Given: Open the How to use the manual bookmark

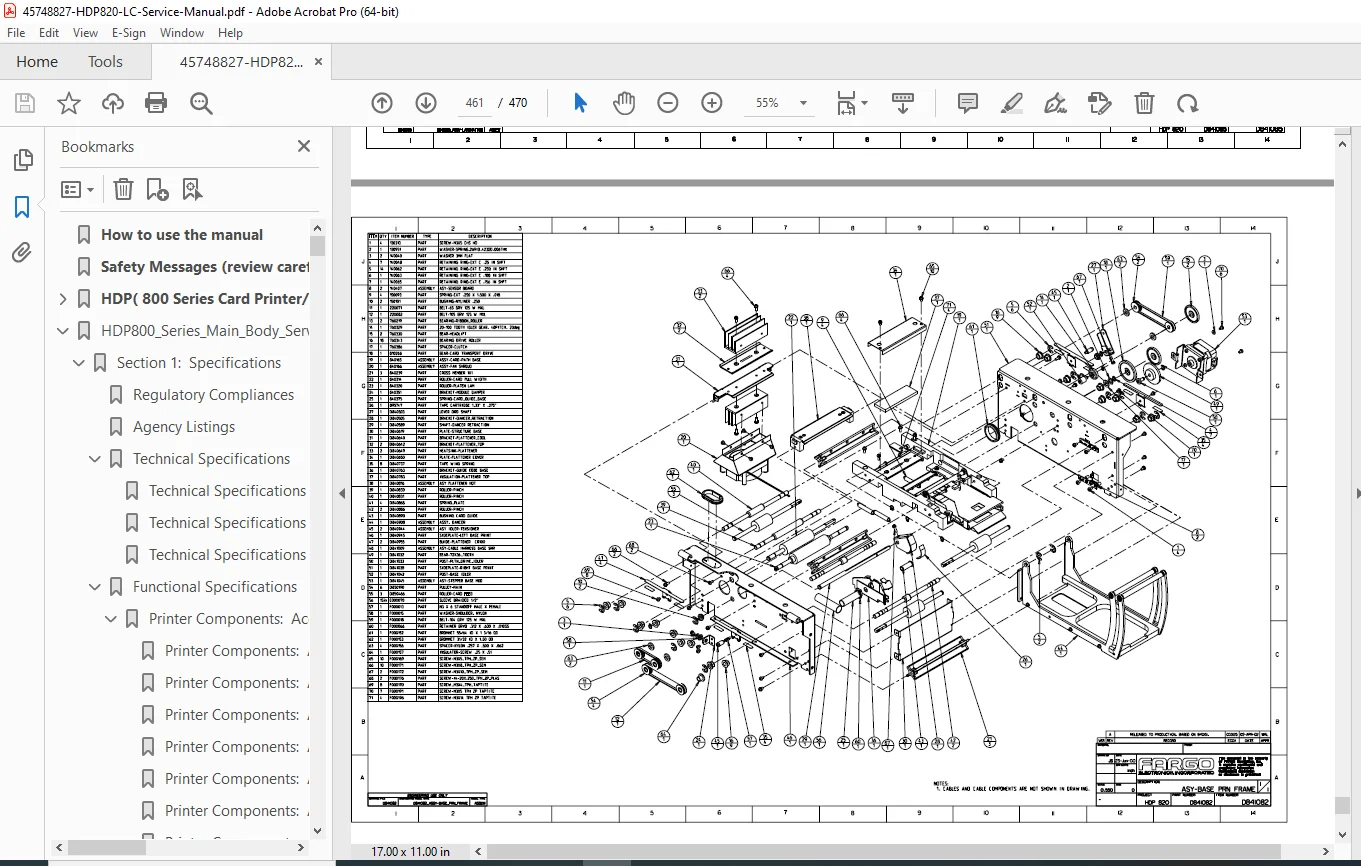Looking at the screenshot, I should [182, 235].
